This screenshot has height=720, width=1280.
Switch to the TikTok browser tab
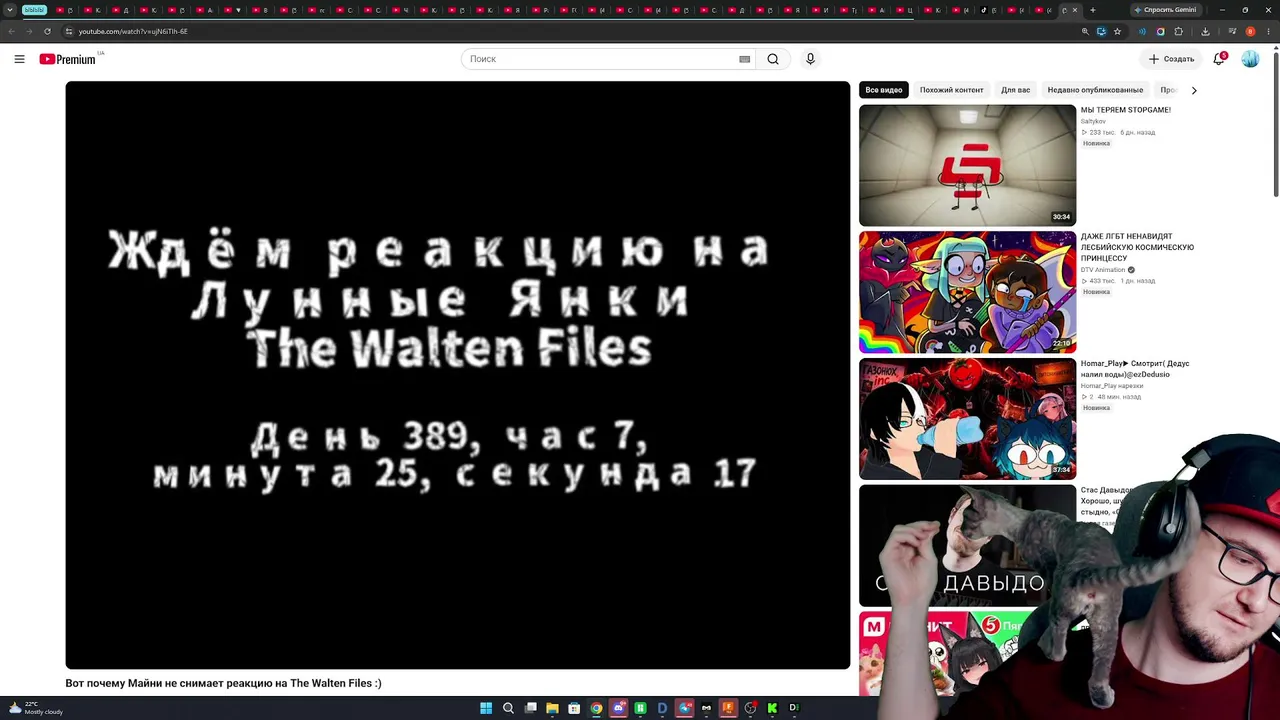tap(988, 10)
